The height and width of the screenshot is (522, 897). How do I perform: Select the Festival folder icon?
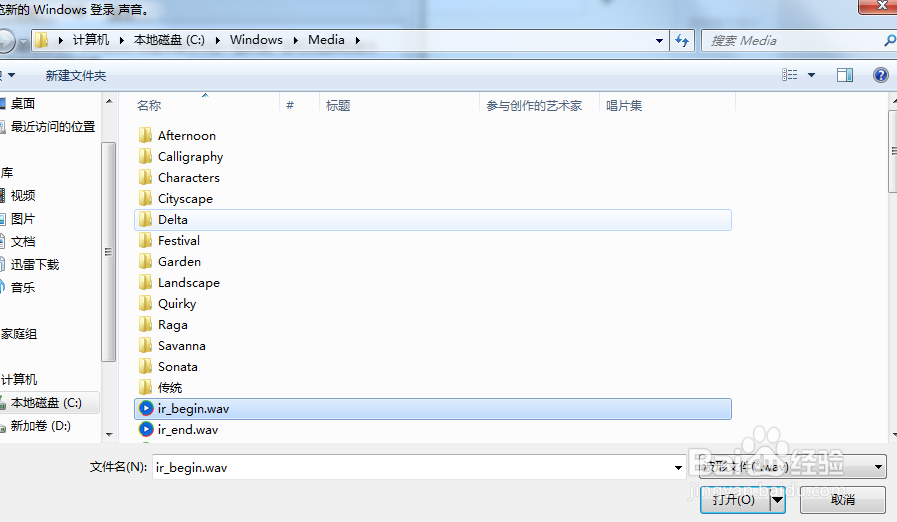click(145, 240)
